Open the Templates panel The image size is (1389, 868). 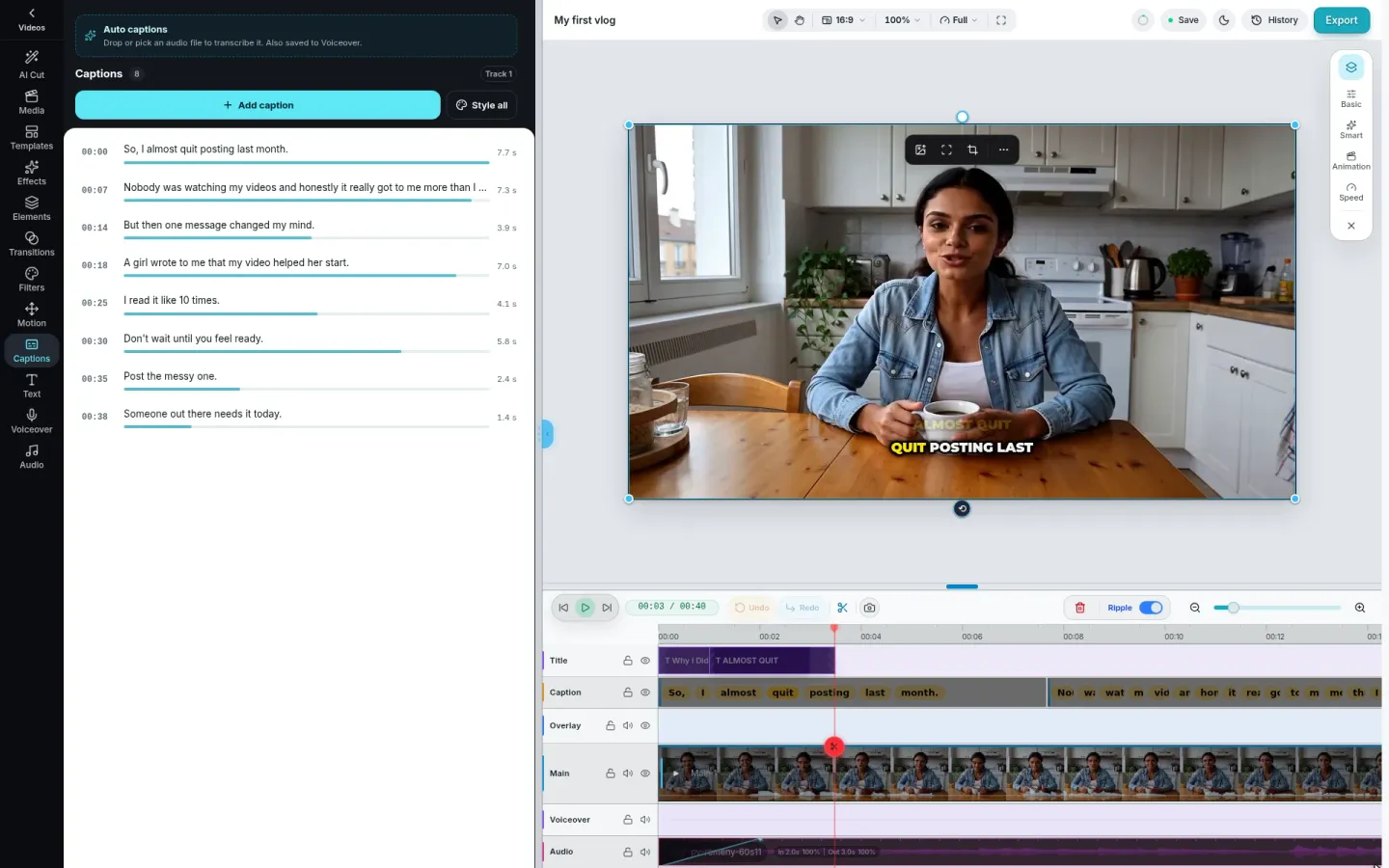(32, 137)
